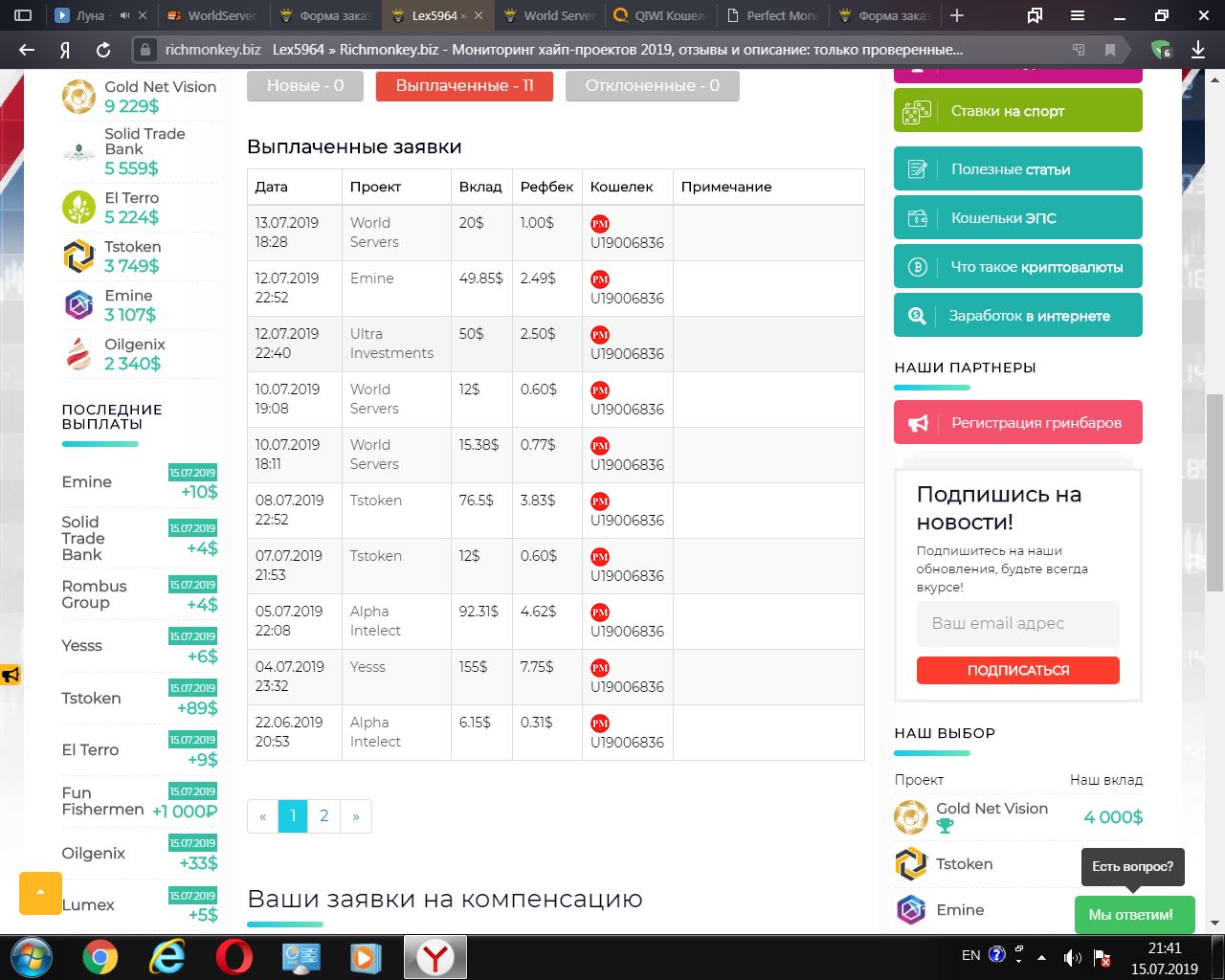Open the Кошельки ЭПС section

(1018, 217)
